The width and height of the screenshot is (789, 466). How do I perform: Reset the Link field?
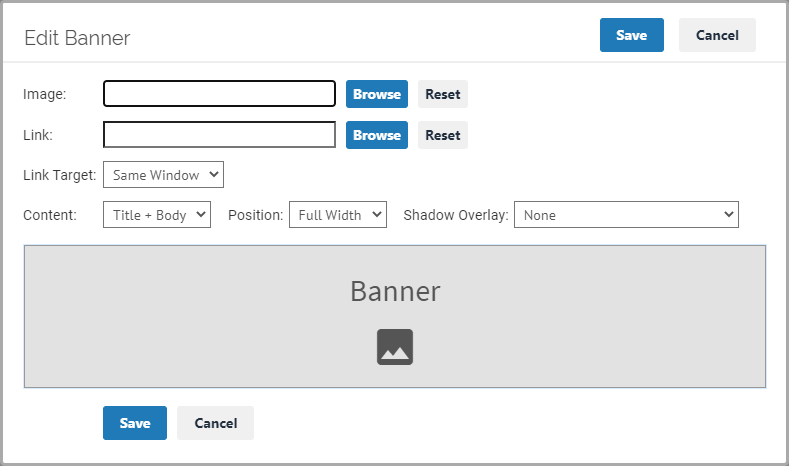pyautogui.click(x=443, y=135)
